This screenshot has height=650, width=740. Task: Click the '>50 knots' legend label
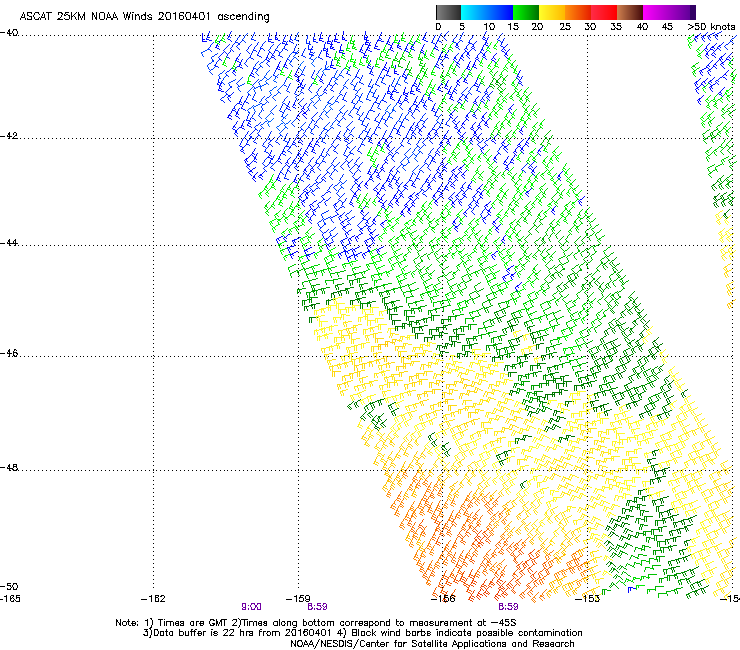pyautogui.click(x=711, y=27)
